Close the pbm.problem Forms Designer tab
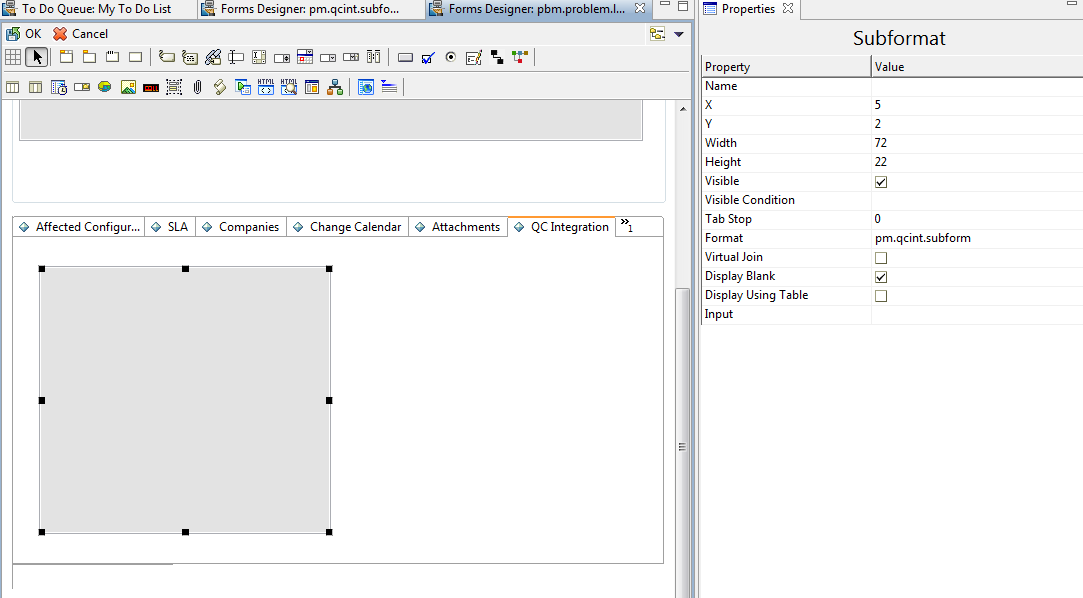The image size is (1083, 598). coord(640,8)
